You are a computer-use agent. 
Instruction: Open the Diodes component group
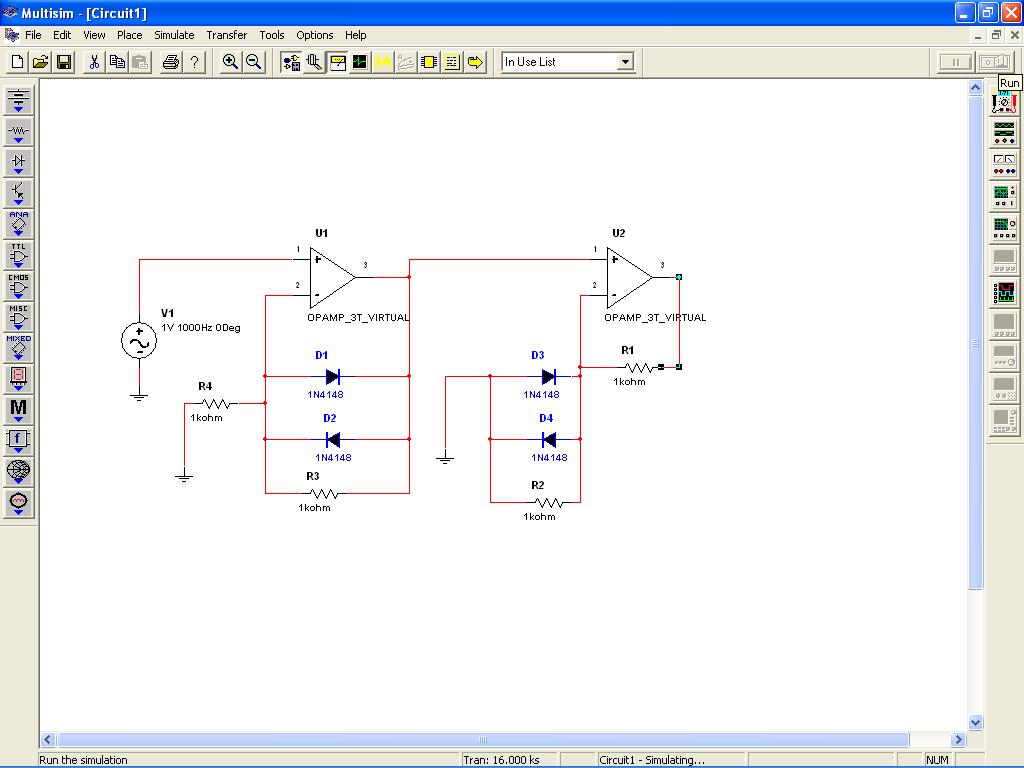pyautogui.click(x=18, y=162)
